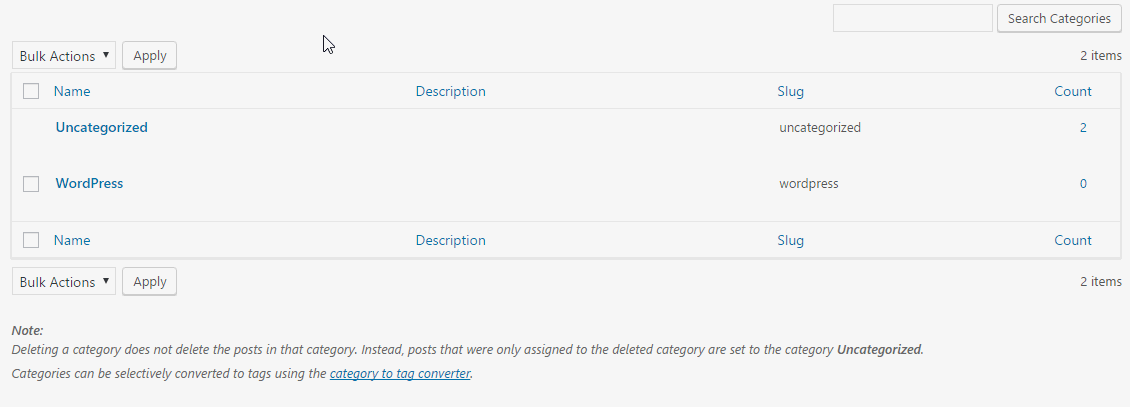1130x407 pixels.
Task: Sort by the top Slug column header
Action: click(x=790, y=91)
